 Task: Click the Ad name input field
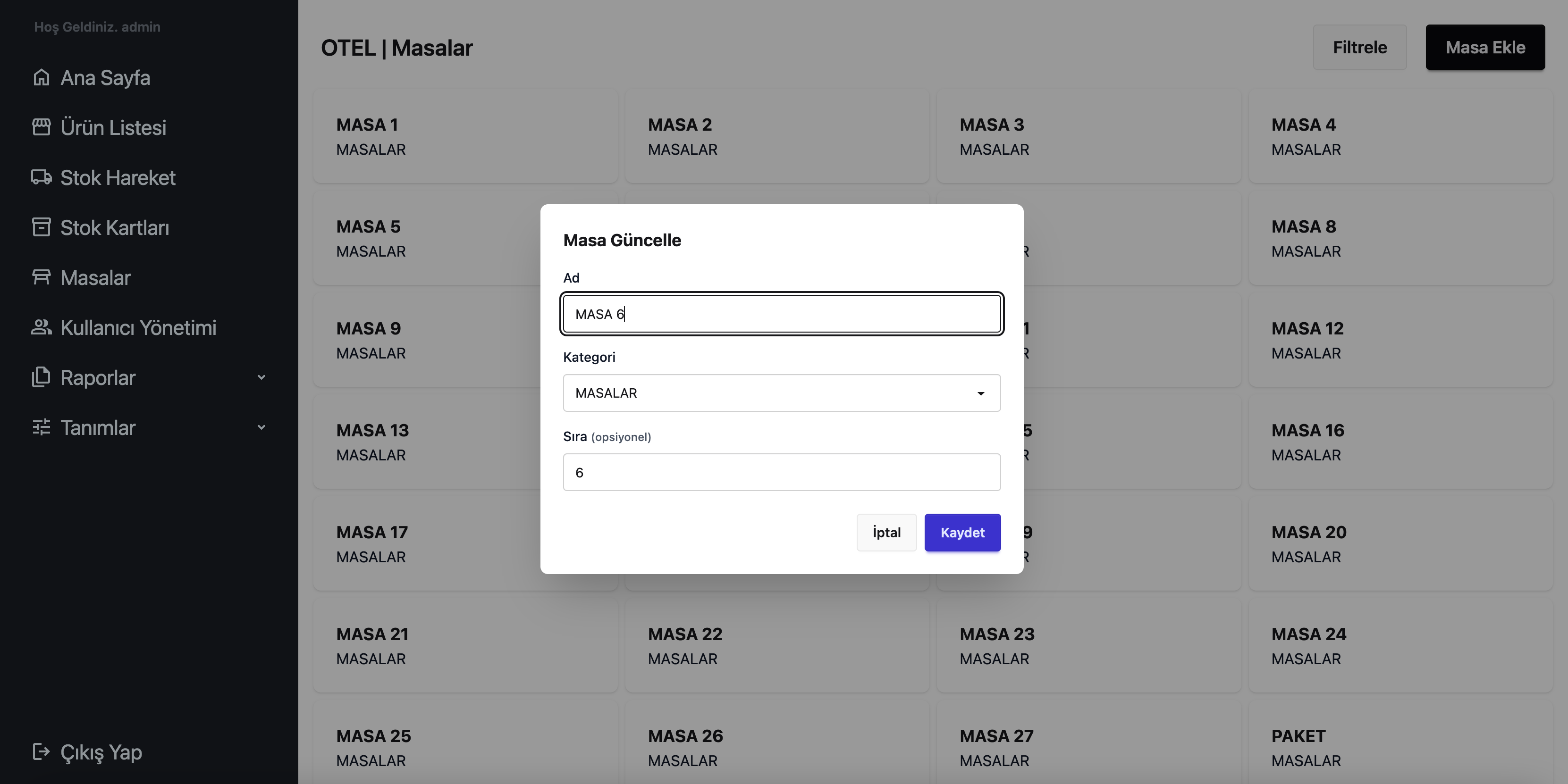[781, 314]
